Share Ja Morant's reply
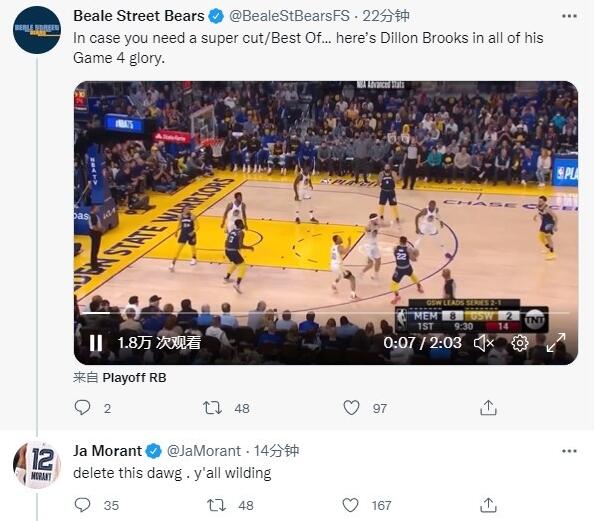 pyautogui.click(x=488, y=505)
